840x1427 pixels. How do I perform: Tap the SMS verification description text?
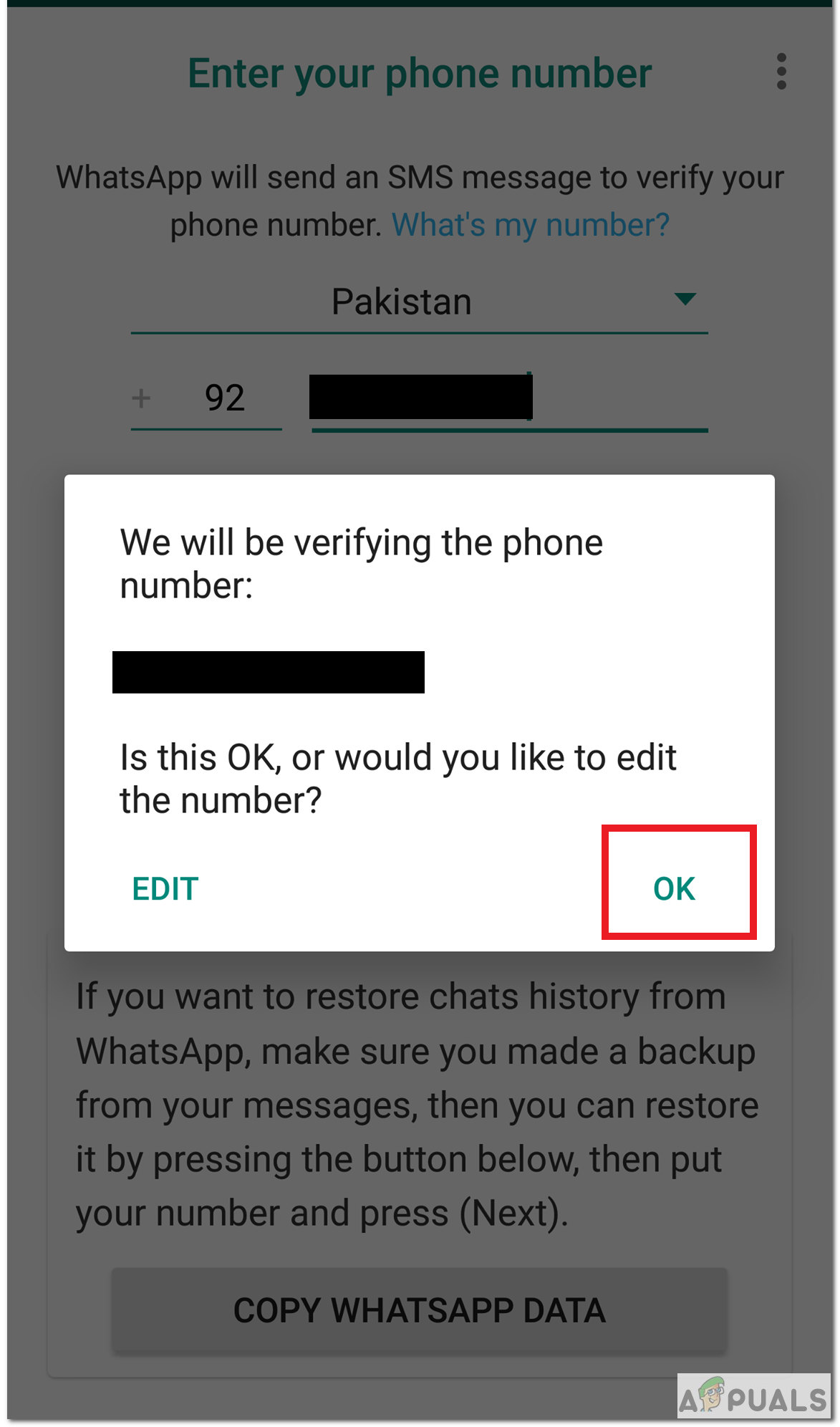pyautogui.click(x=420, y=201)
